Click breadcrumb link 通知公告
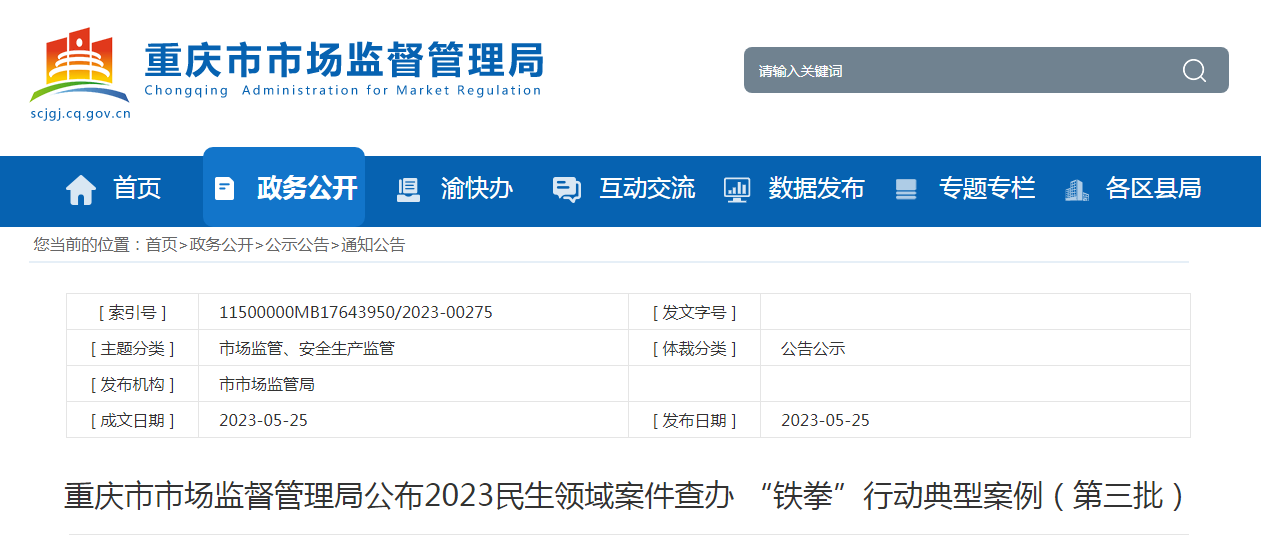The height and width of the screenshot is (551, 1261). click(373, 245)
